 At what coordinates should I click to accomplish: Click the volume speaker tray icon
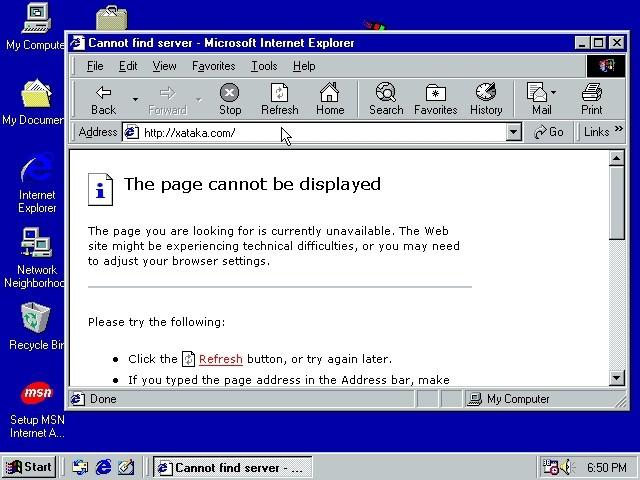(x=566, y=467)
